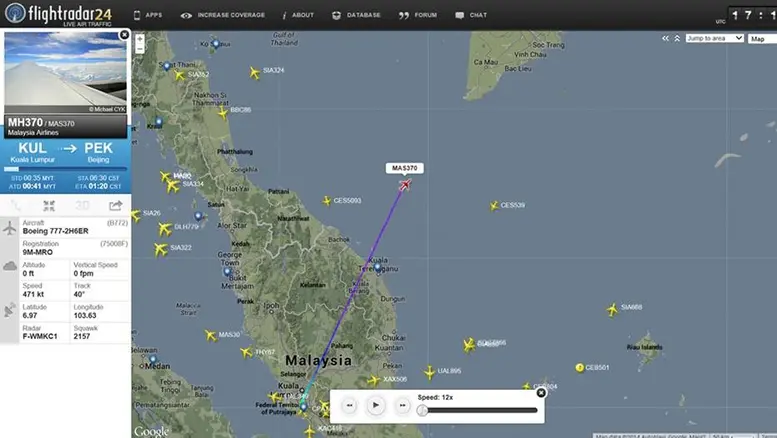Select the SIA322 aircraft icon
777x438 pixels.
click(161, 249)
